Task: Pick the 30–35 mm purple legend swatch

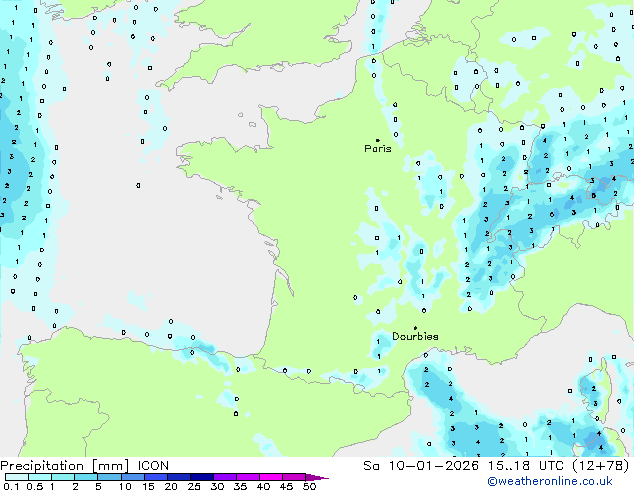Action: 224,477
